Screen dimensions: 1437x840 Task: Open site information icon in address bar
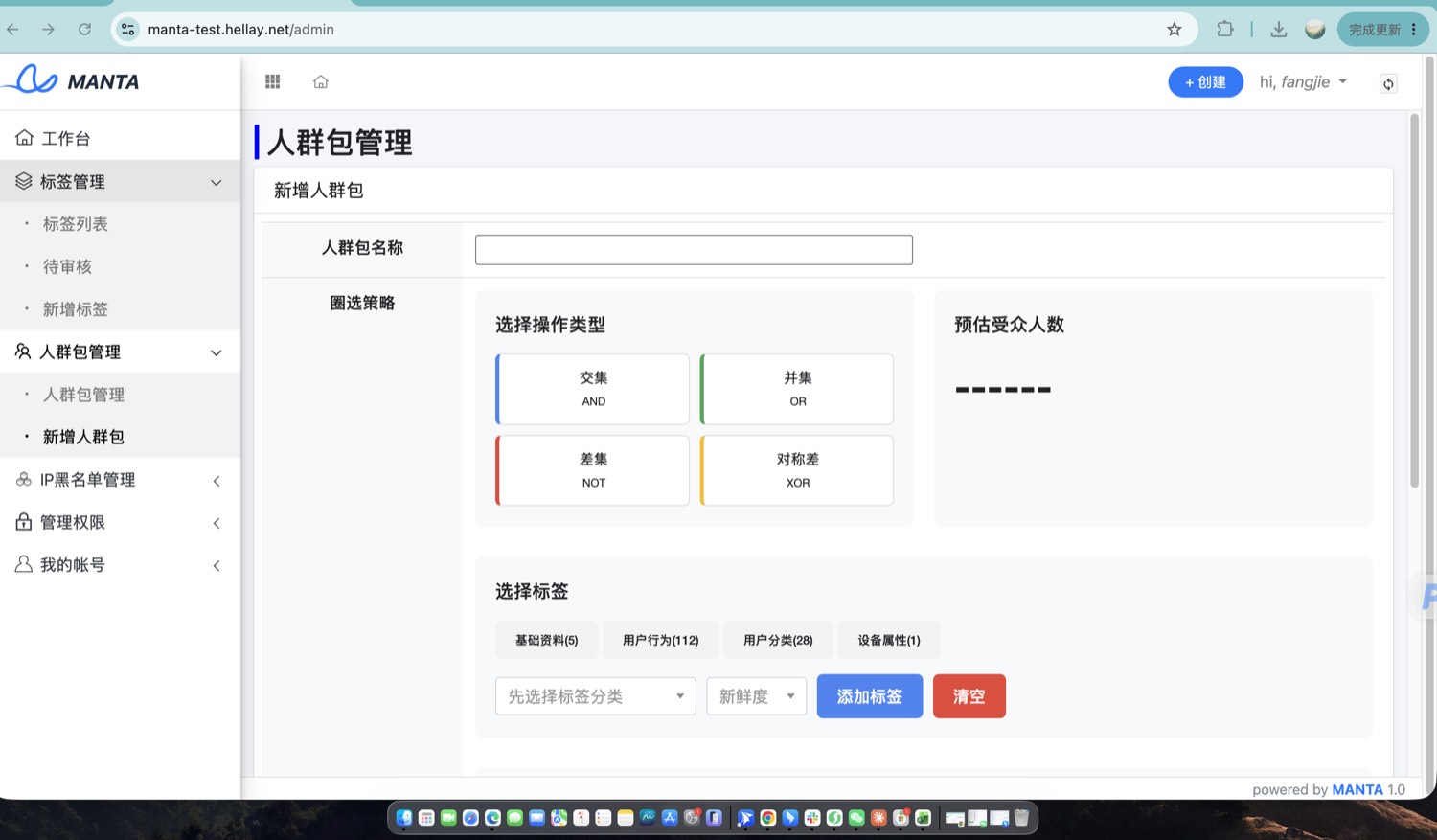click(x=127, y=29)
